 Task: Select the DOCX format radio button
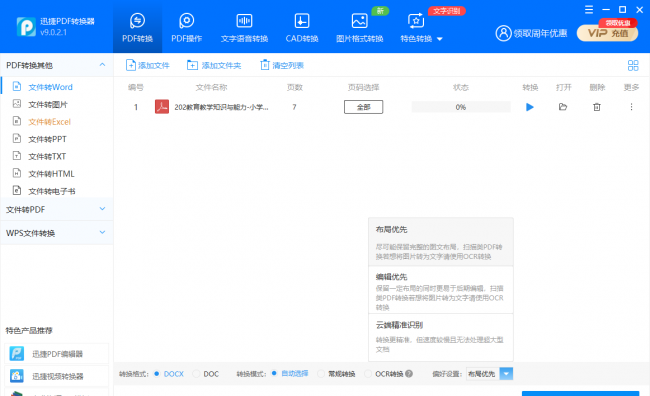157,374
